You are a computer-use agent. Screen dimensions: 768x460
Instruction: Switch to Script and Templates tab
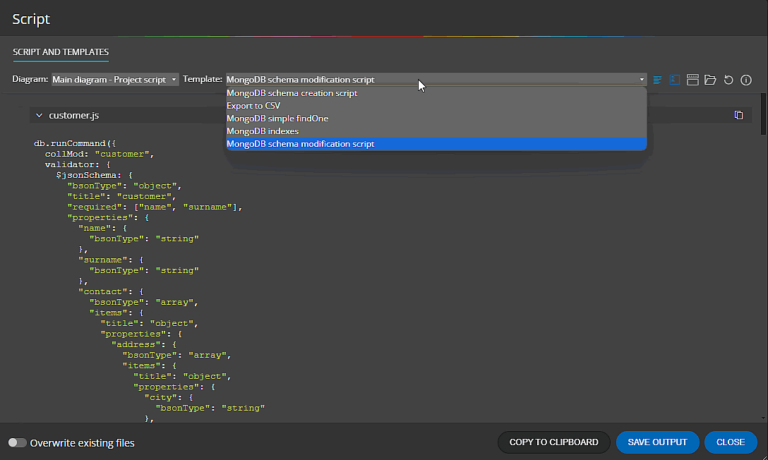click(61, 52)
